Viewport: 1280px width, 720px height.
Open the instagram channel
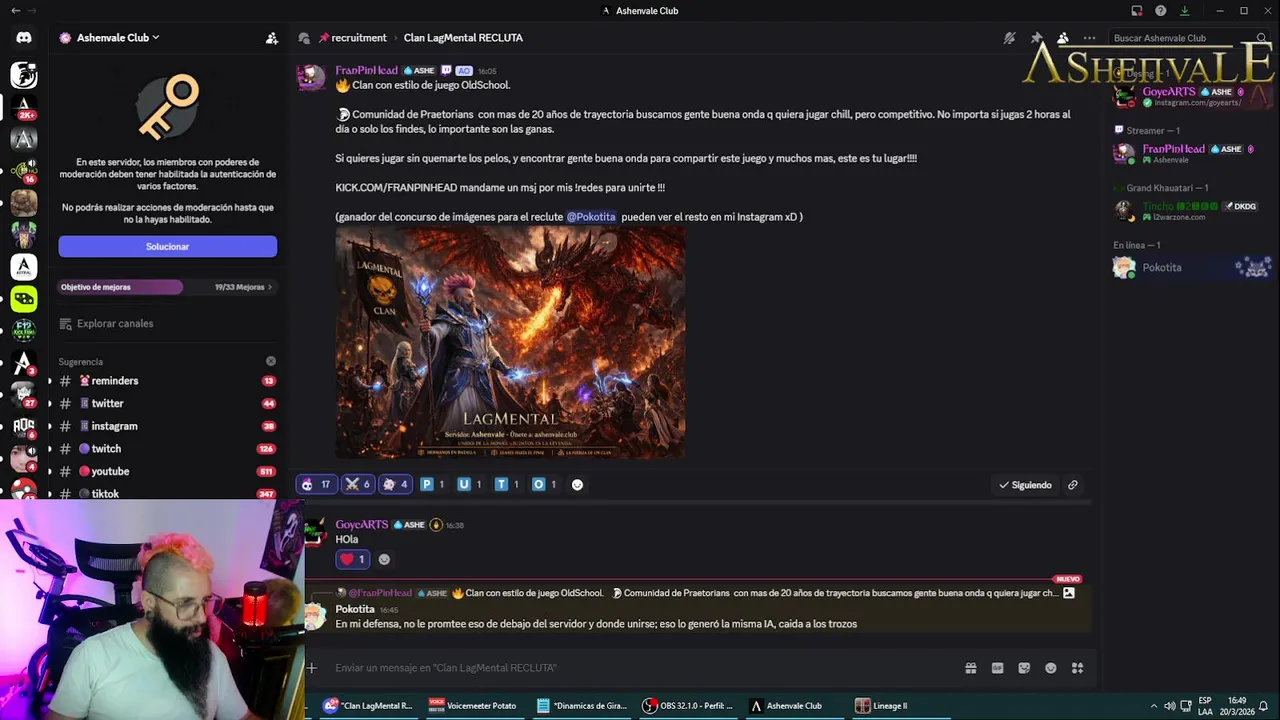[167, 426]
